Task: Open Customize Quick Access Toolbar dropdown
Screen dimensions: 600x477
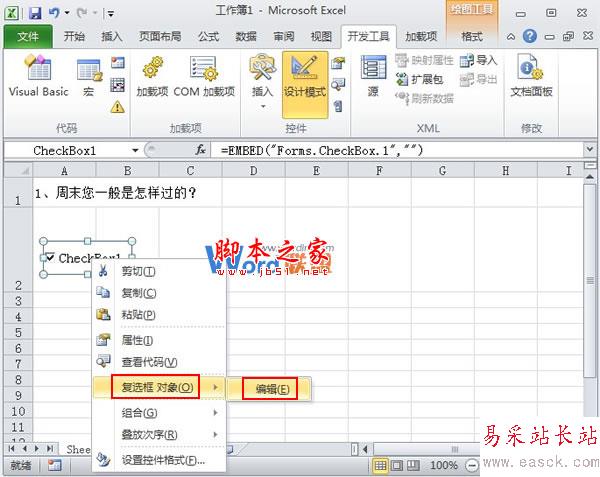Action: tap(111, 14)
